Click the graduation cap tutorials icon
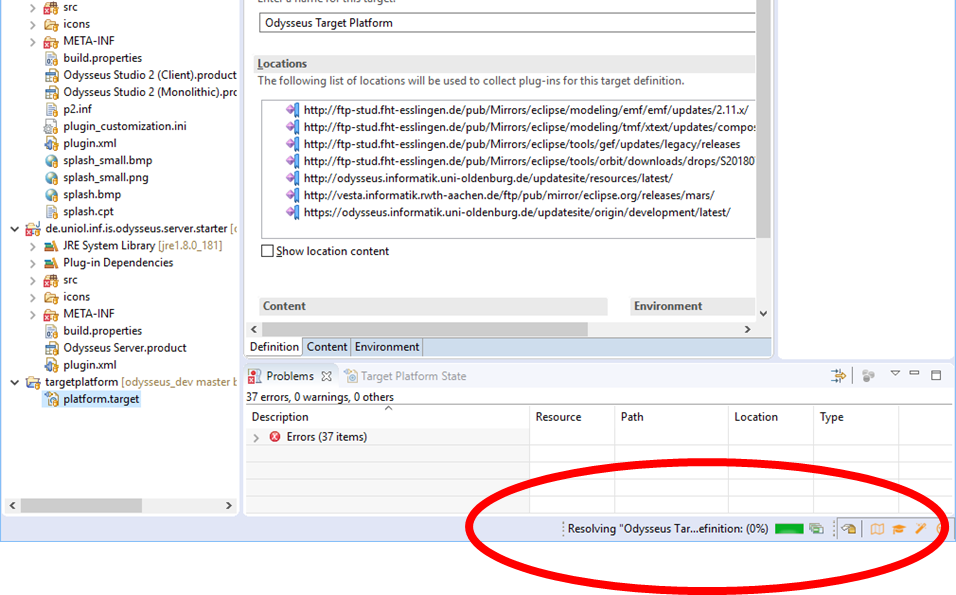This screenshot has height=595, width=956. tap(899, 529)
